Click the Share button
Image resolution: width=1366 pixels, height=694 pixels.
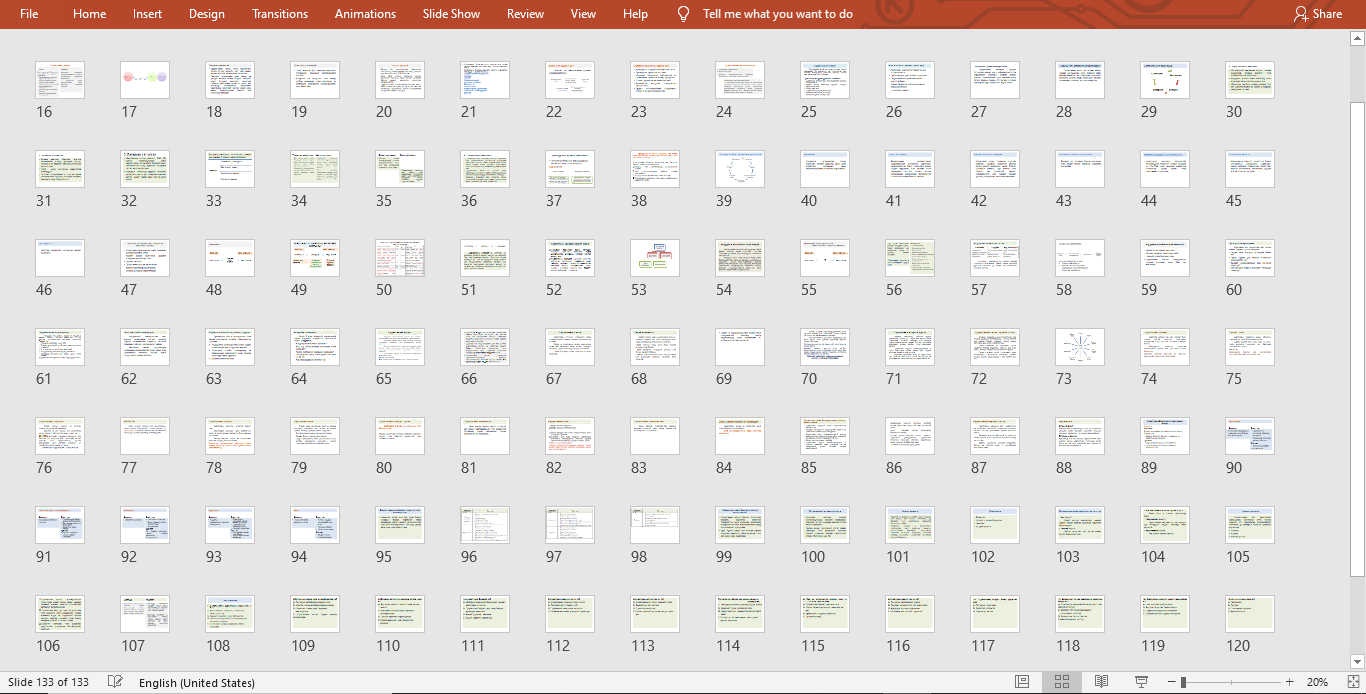[x=1317, y=14]
